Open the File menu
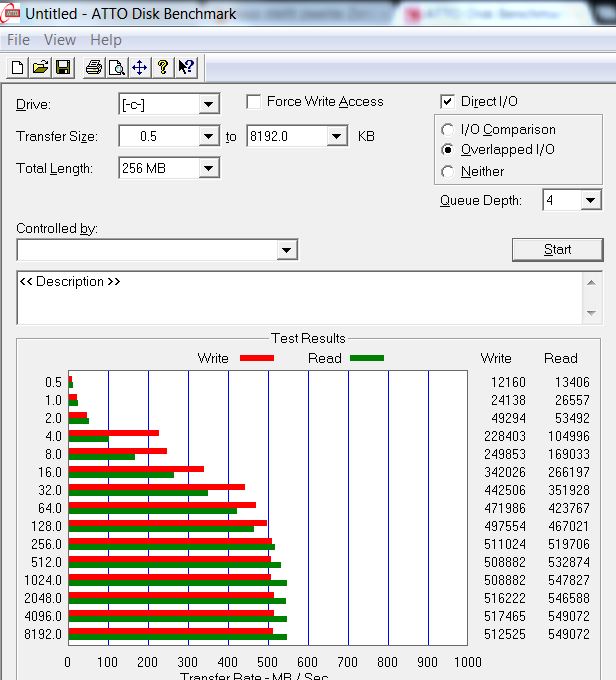616x680 pixels. (18, 40)
